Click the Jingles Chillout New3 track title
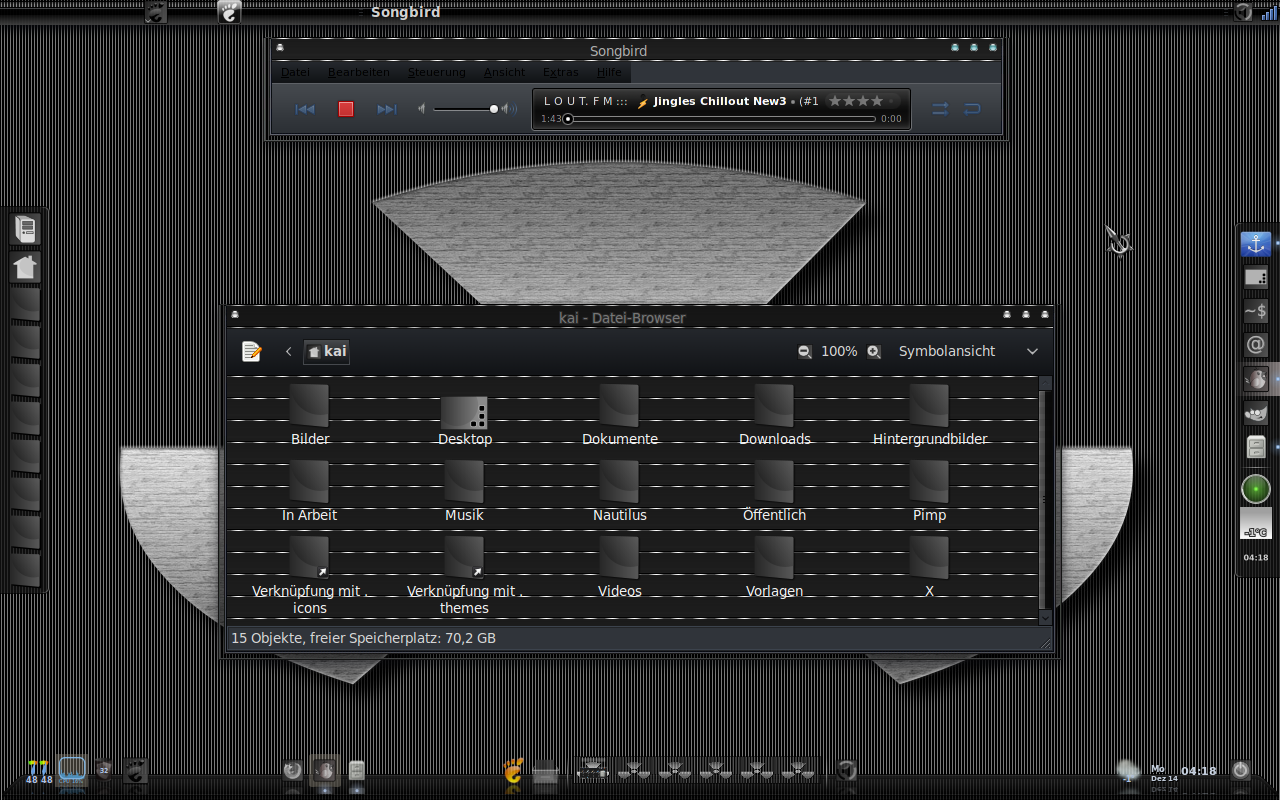The image size is (1280, 800). 720,101
